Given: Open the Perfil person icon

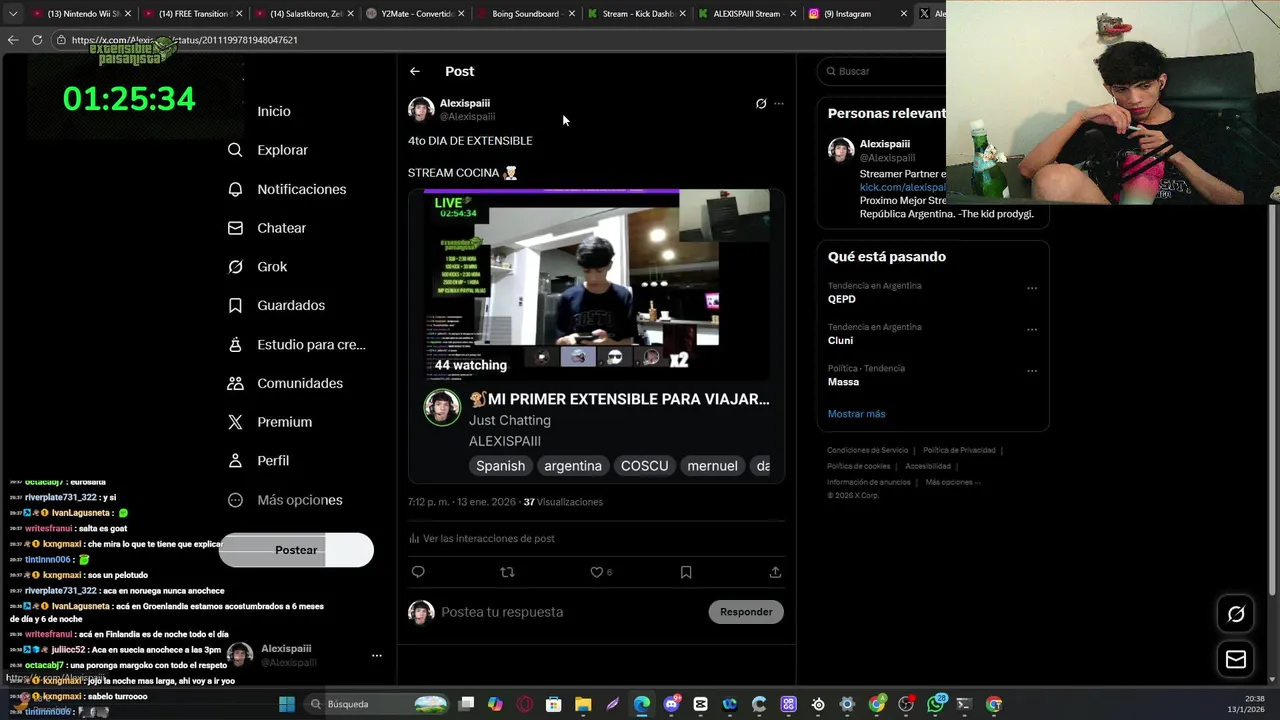Looking at the screenshot, I should click(x=235, y=461).
